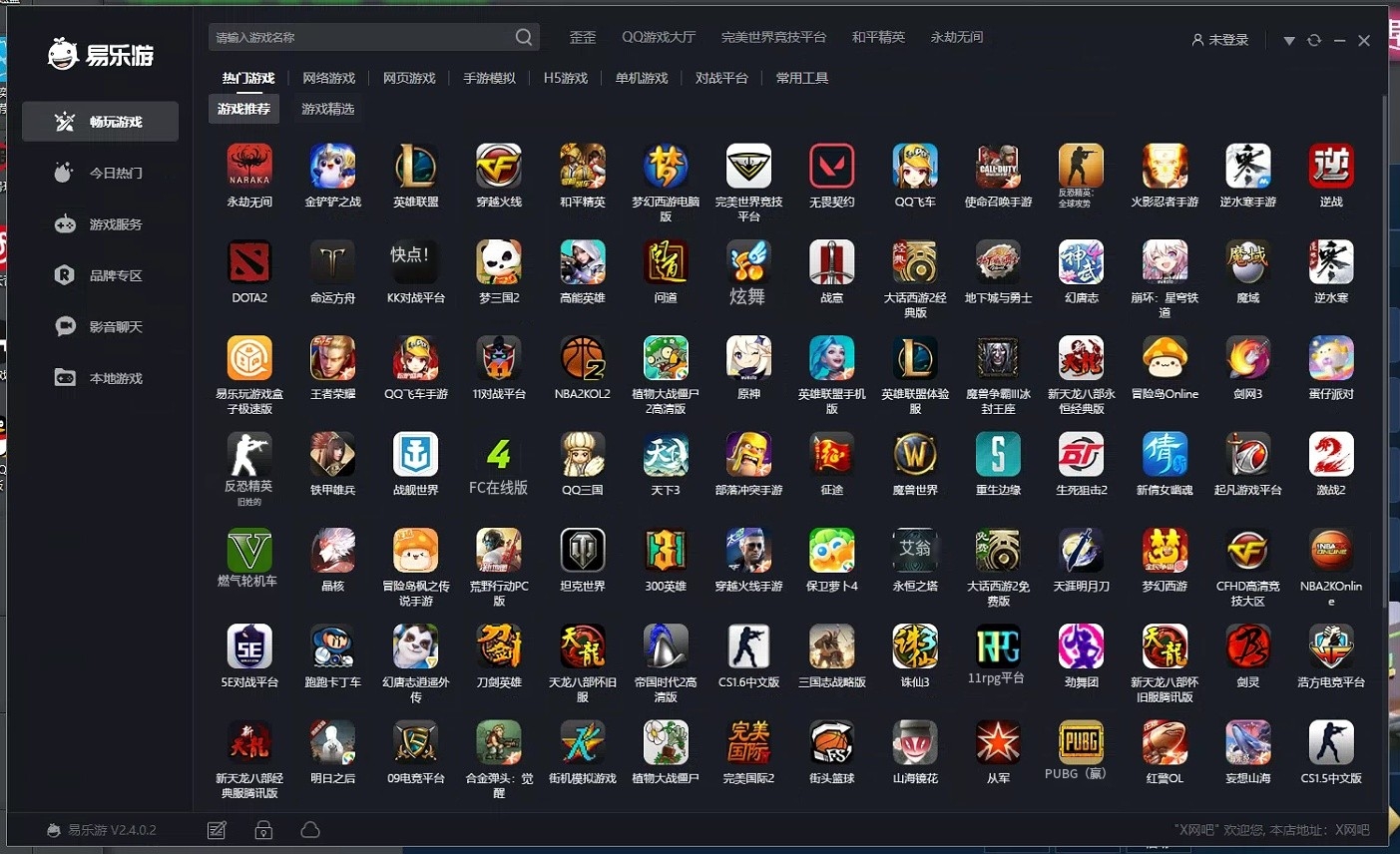This screenshot has height=854, width=1400.
Task: Click the 永劫无间 top quick link
Action: tap(957, 37)
